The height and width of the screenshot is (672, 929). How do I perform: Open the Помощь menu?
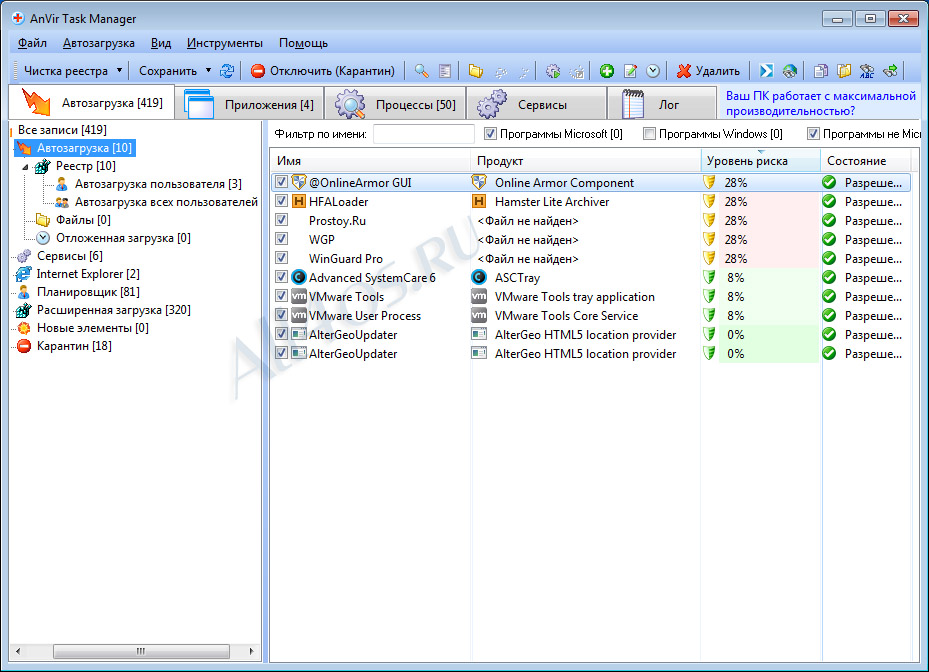(x=303, y=43)
